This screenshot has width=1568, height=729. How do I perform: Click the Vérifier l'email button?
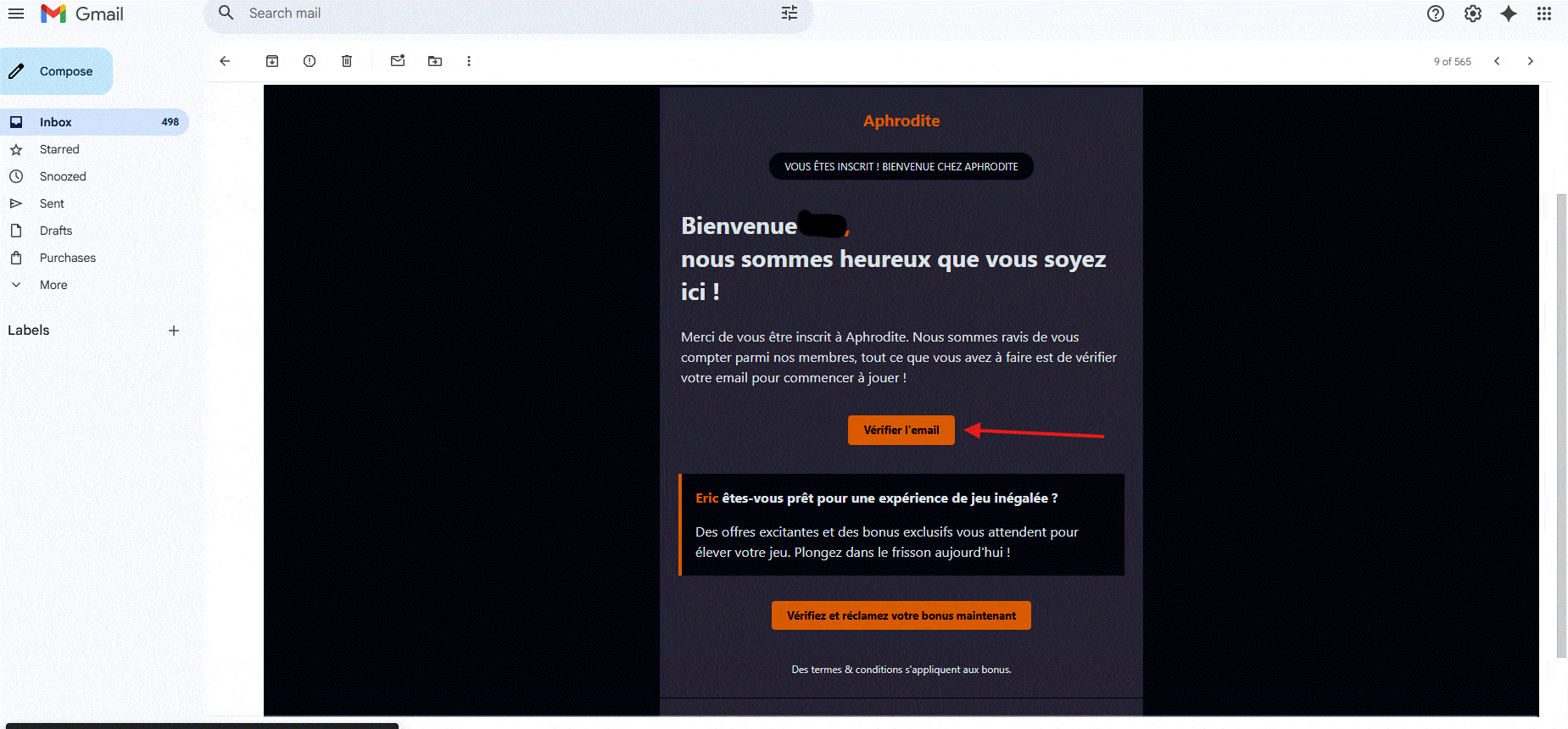click(x=901, y=430)
